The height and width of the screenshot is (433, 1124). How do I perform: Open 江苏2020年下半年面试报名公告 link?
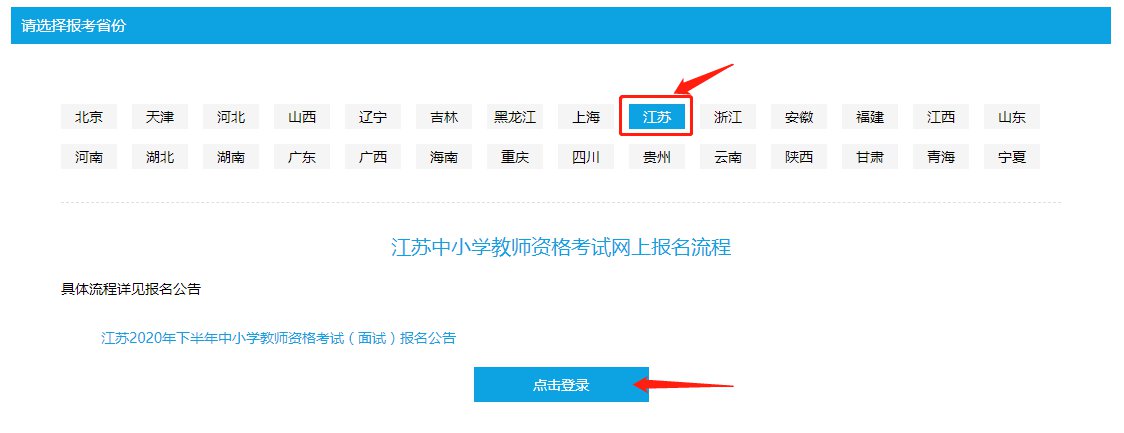(x=279, y=338)
